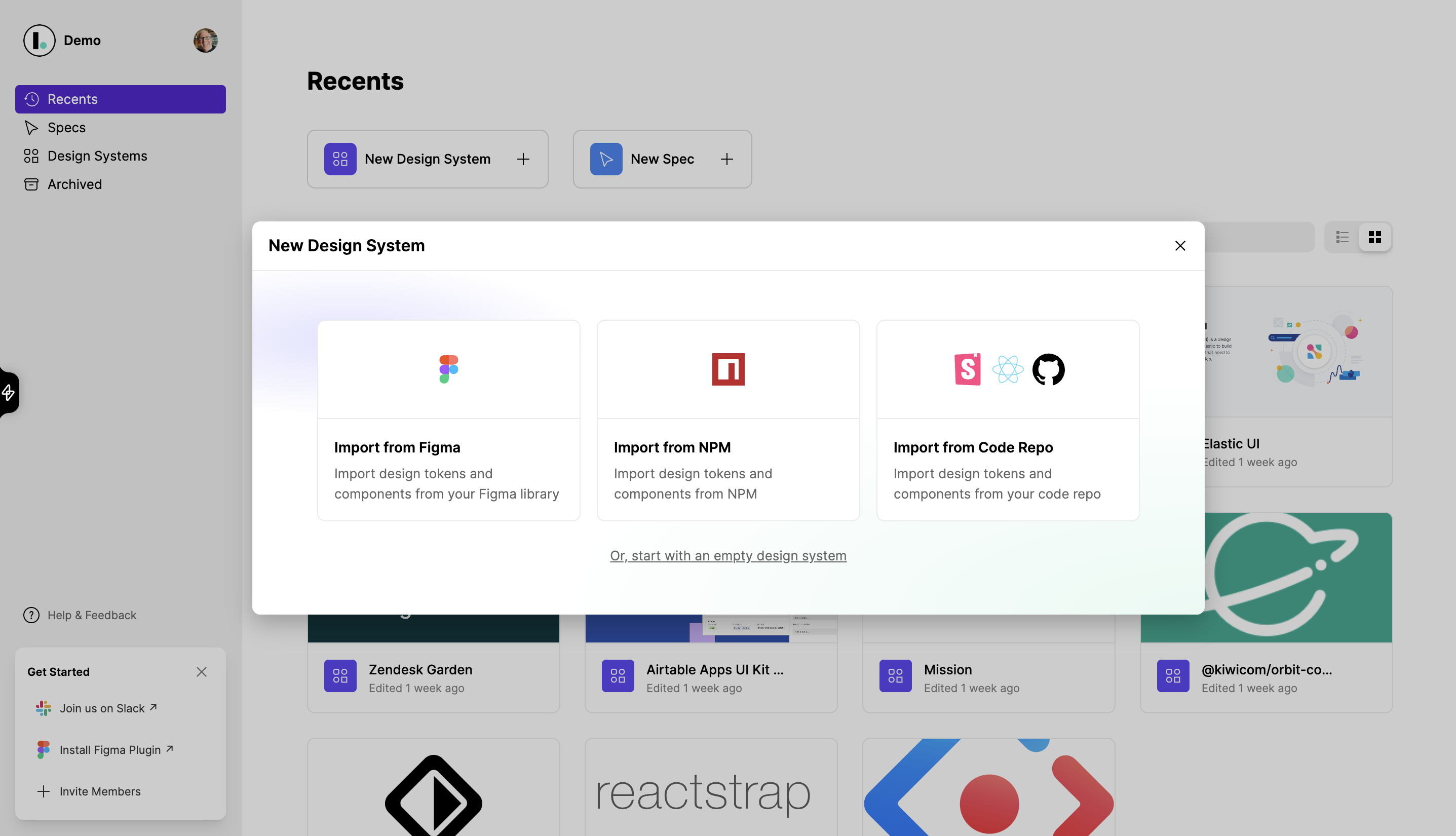Click the Mission title text
This screenshot has width=1456, height=836.
point(948,669)
